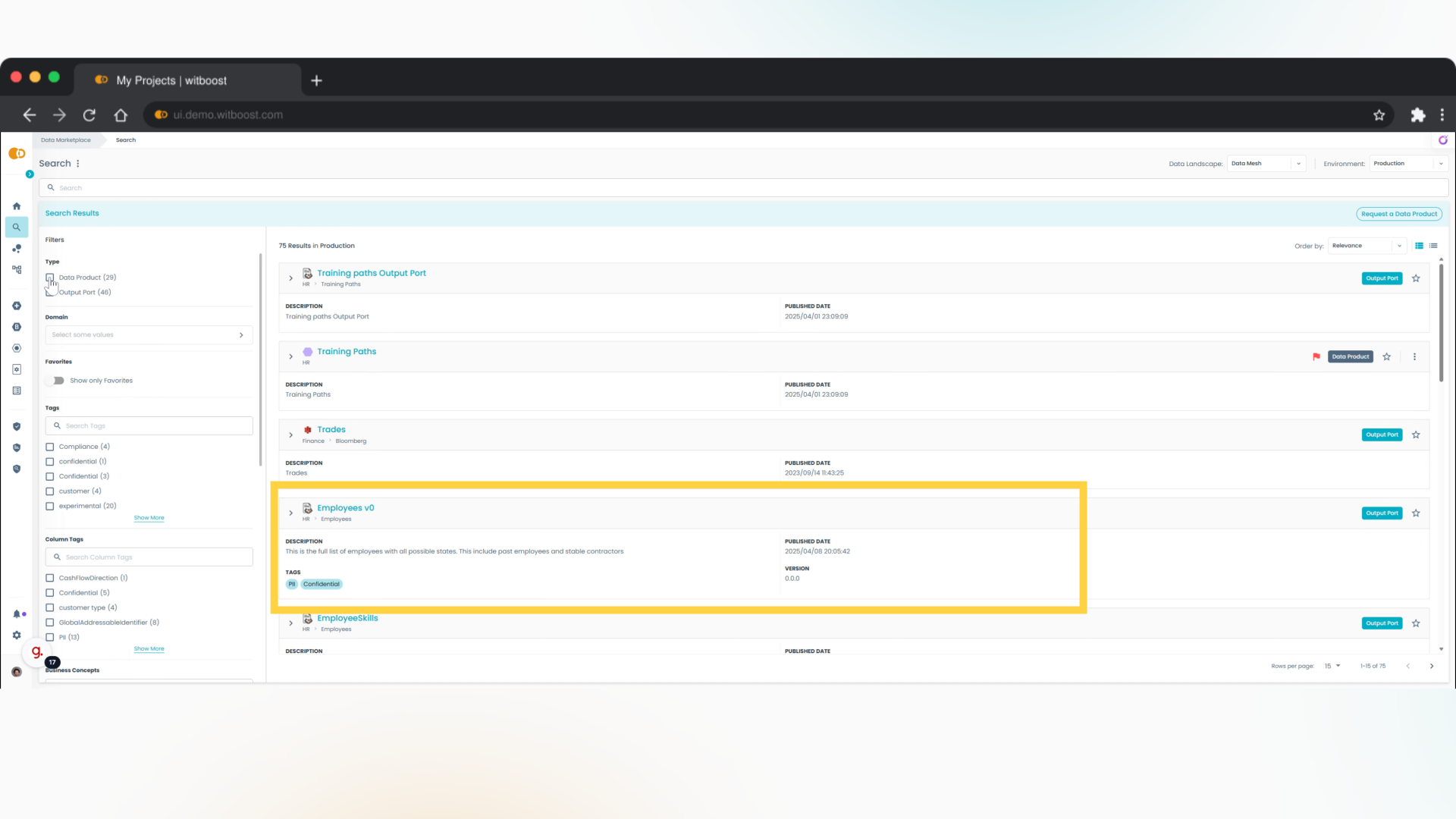Open the Data Landscape dropdown
Viewport: 1456px width, 819px height.
pyautogui.click(x=1266, y=164)
